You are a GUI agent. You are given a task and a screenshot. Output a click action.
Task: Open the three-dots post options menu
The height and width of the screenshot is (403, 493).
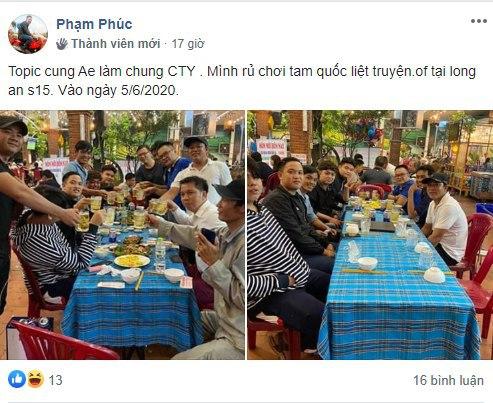pos(479,21)
